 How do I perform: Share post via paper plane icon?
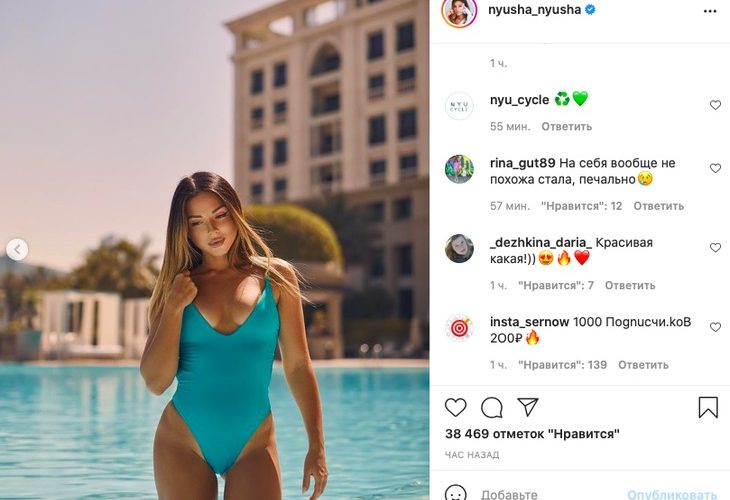[x=528, y=407]
